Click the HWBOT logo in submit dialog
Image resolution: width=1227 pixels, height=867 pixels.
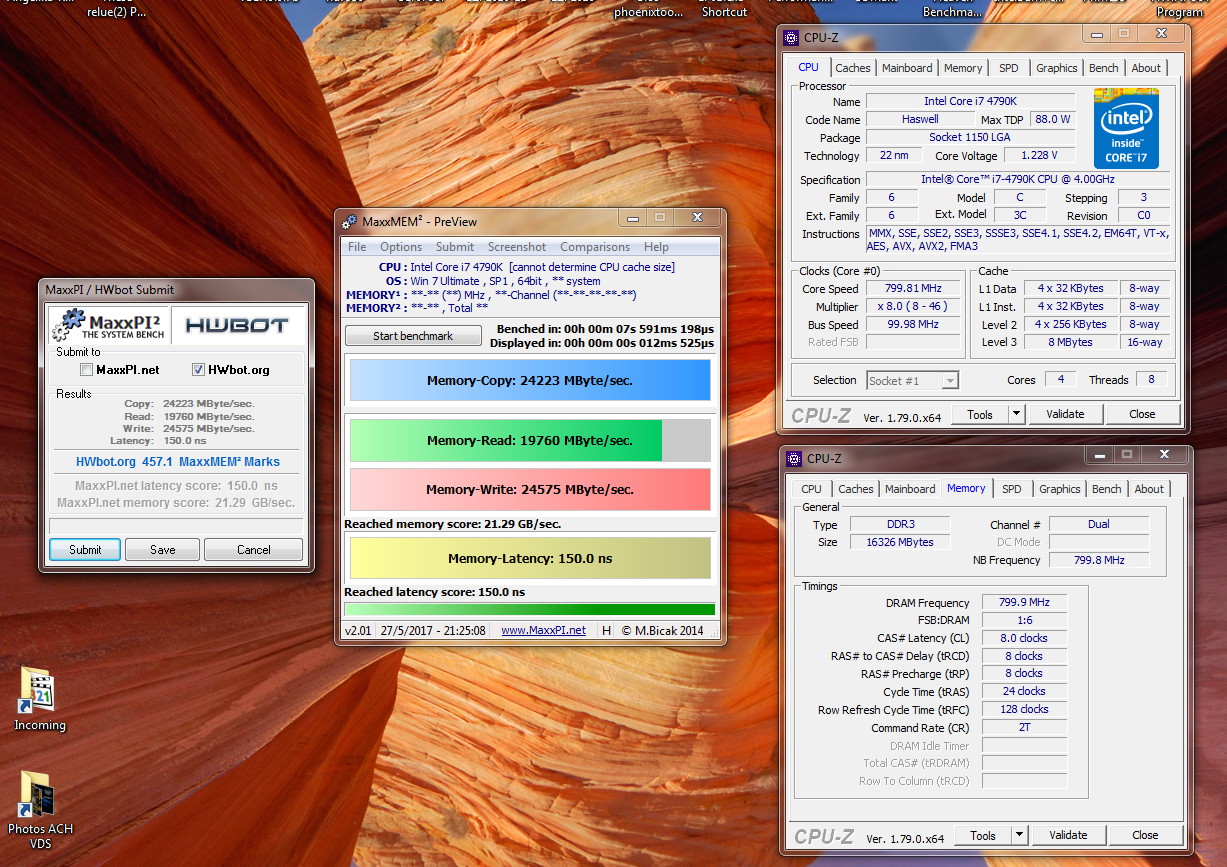click(236, 325)
